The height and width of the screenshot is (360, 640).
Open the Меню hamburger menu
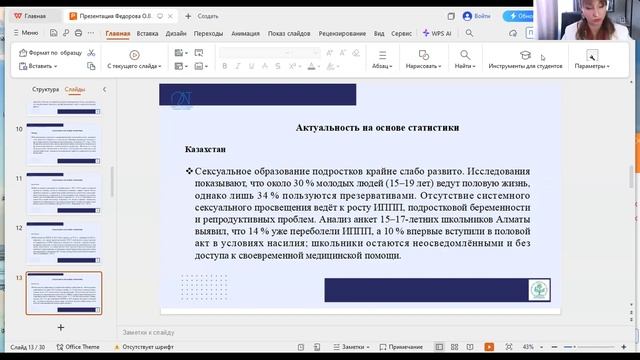click(x=26, y=33)
